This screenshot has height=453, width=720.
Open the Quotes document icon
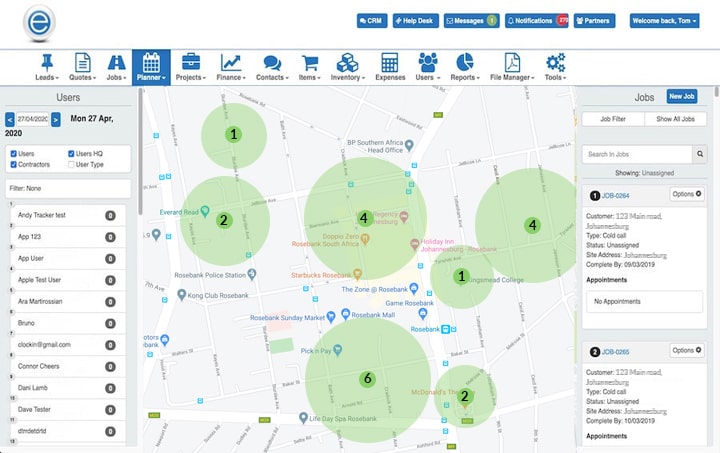pyautogui.click(x=82, y=62)
